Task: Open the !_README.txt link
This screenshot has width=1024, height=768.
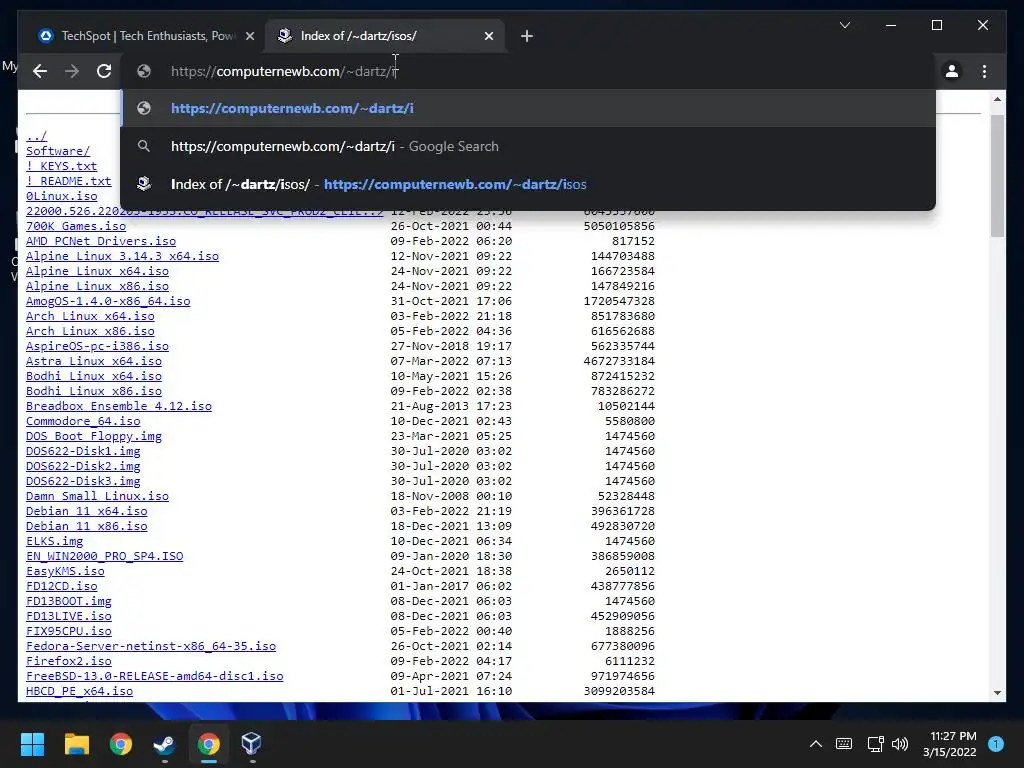Action: pos(69,181)
